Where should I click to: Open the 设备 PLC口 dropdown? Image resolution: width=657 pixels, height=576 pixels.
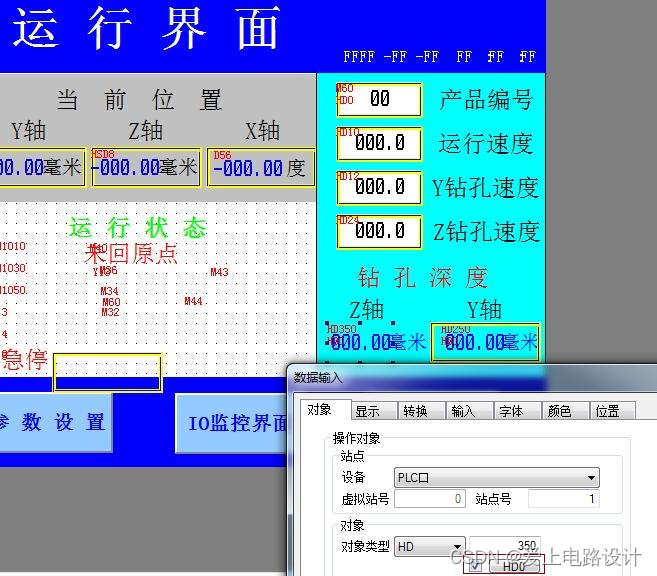pyautogui.click(x=496, y=478)
